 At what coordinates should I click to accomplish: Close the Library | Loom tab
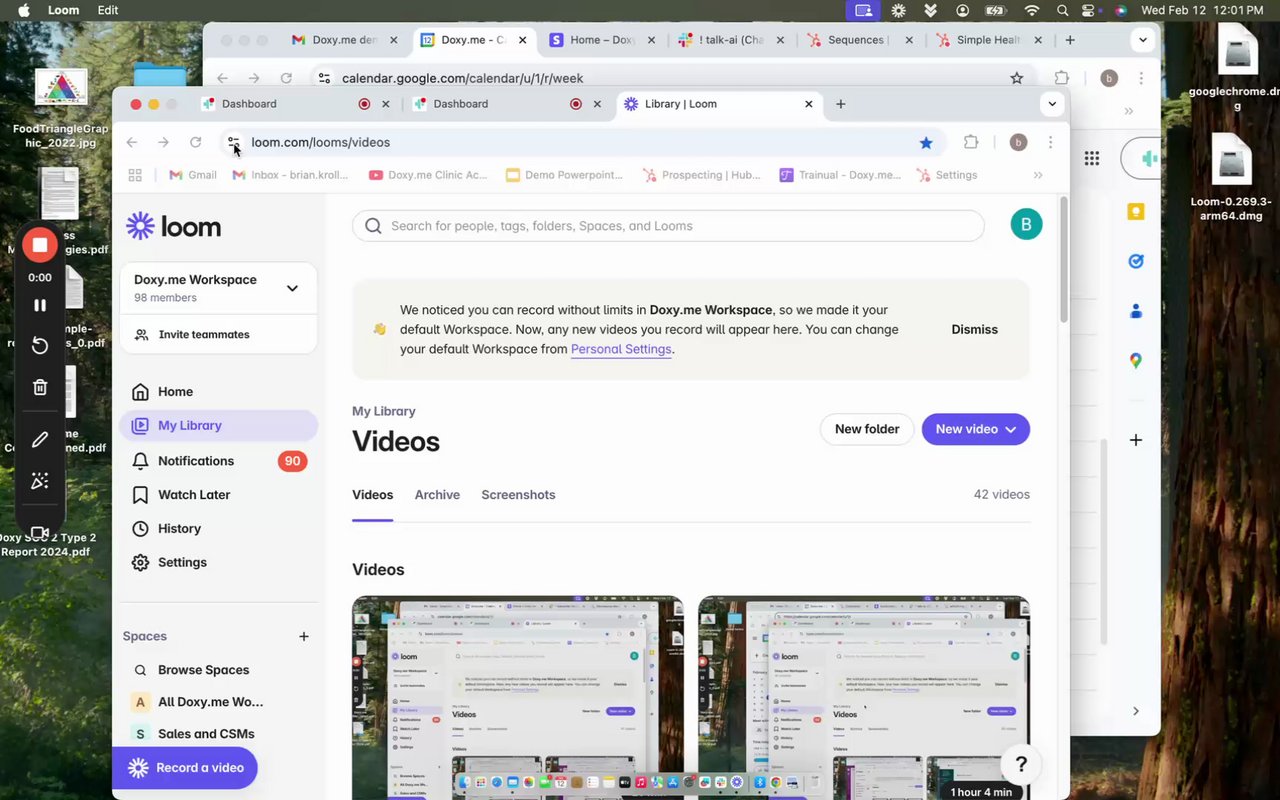pyautogui.click(x=809, y=104)
